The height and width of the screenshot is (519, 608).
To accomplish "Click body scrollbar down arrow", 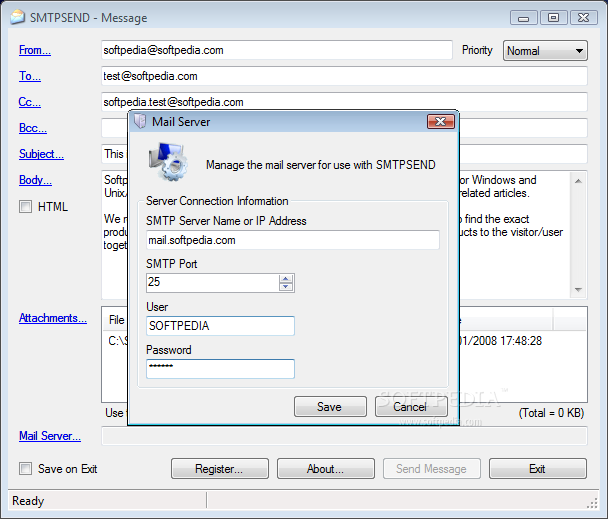I will pos(578,290).
